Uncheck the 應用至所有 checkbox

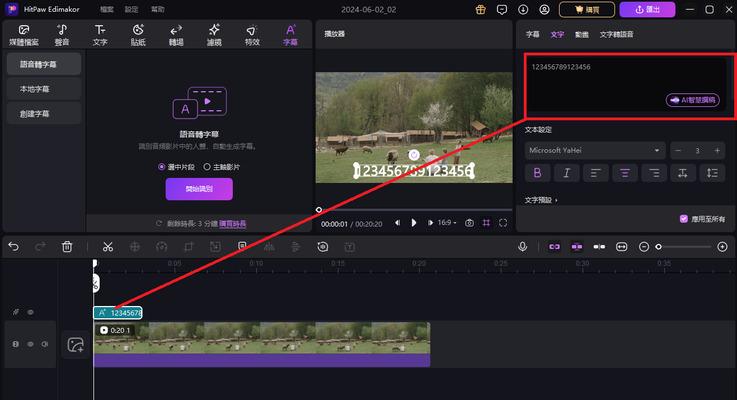[x=683, y=218]
